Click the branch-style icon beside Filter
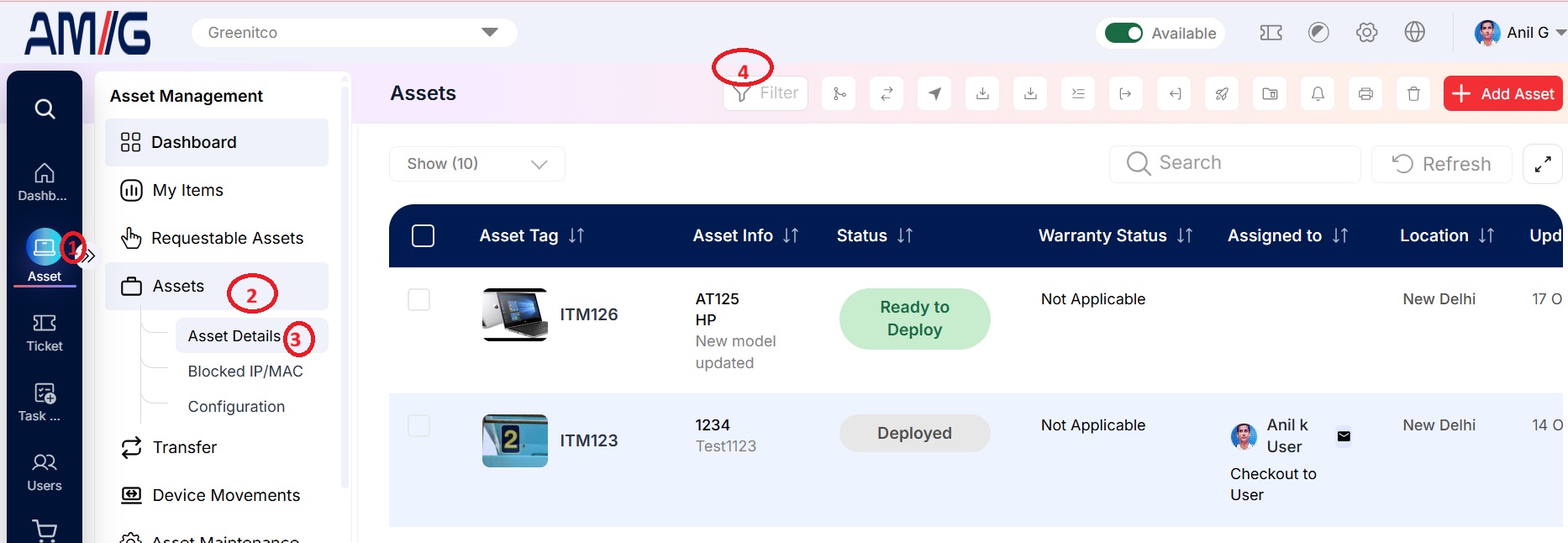This screenshot has height=543, width=1568. [x=839, y=93]
